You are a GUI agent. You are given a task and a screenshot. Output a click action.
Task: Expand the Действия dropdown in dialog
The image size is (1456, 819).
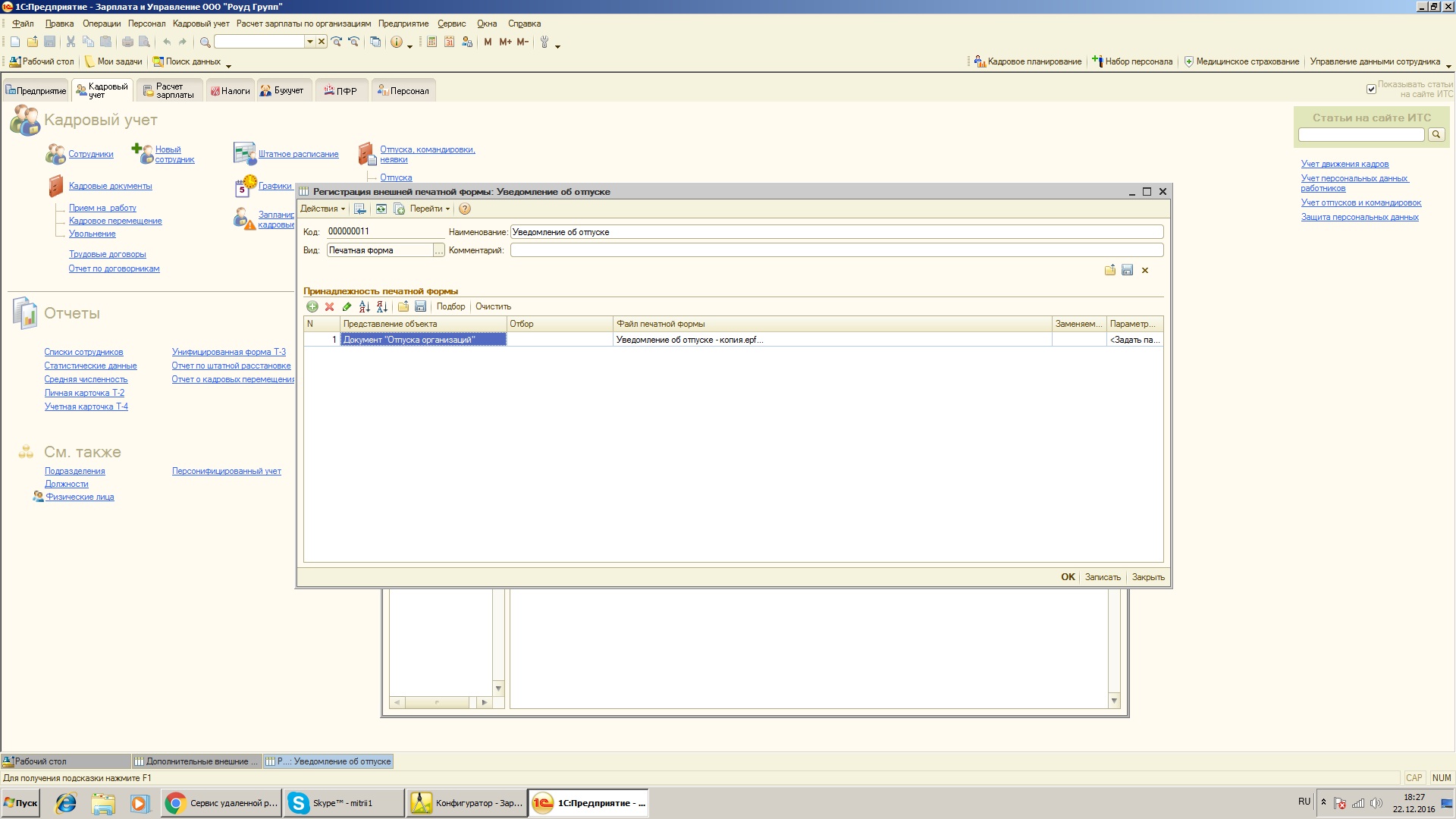322,209
